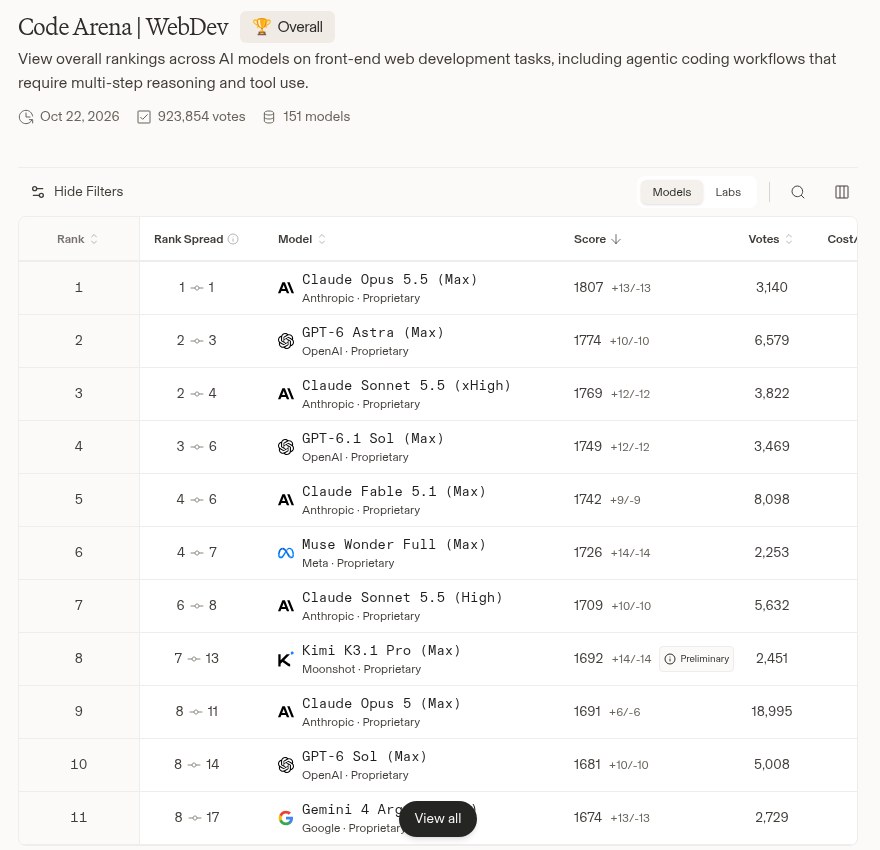This screenshot has height=850, width=880.
Task: Click Anthropic logo for Claude Opus 5.5 (Max)
Action: coord(286,288)
